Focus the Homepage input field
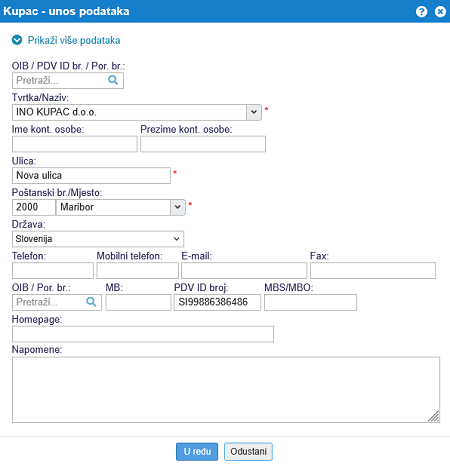This screenshot has width=450, height=466. [x=143, y=334]
